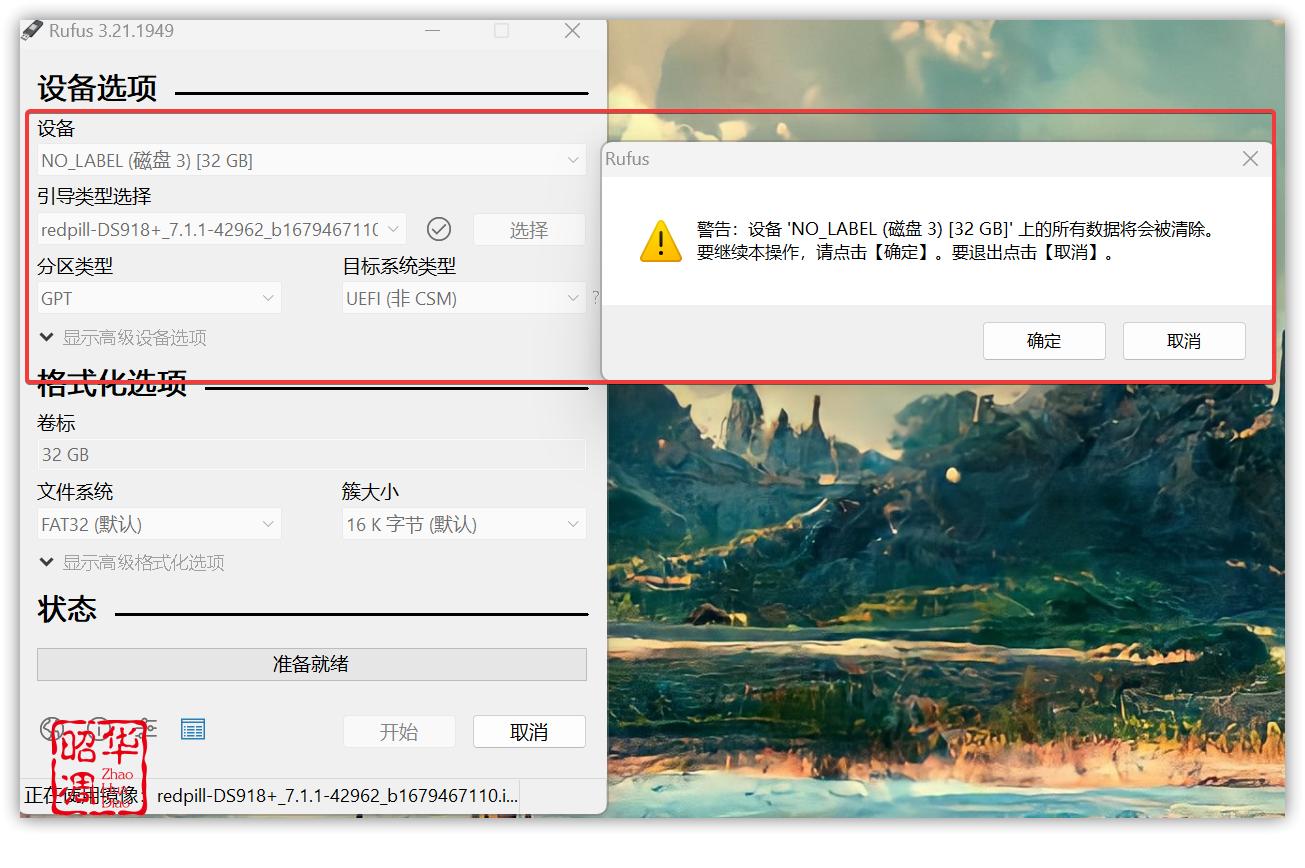Click the About info icon
This screenshot has width=1305, height=868.
(x=97, y=728)
